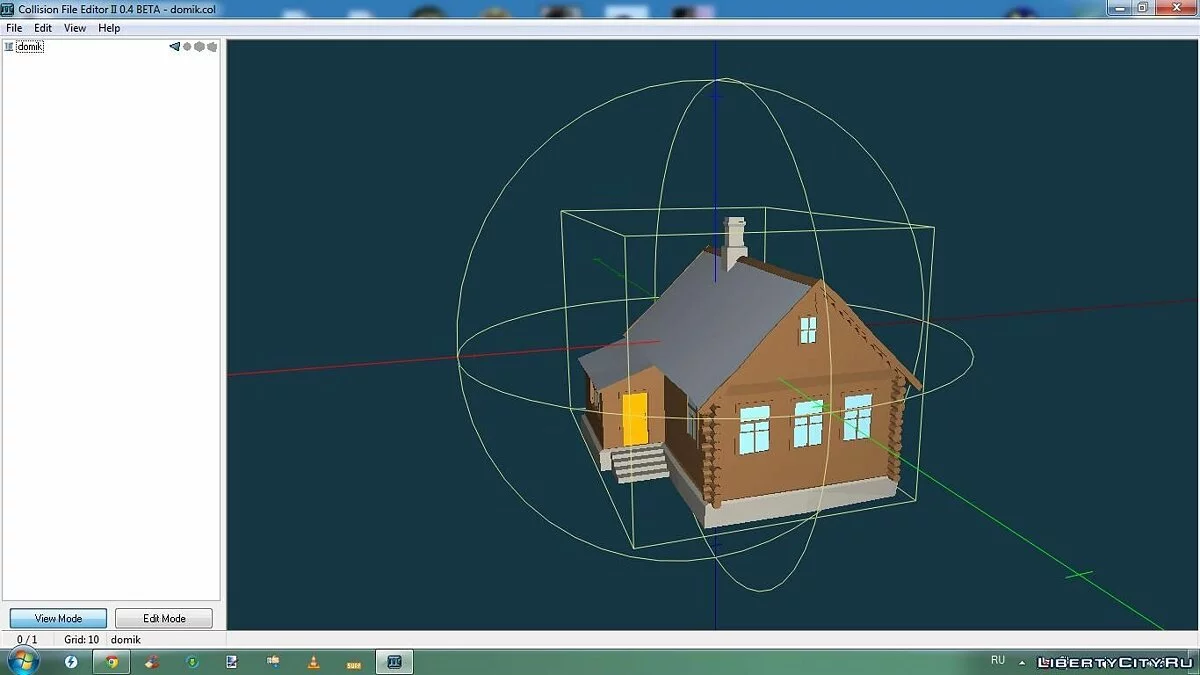The image size is (1200, 675).
Task: Click the RU language indicator
Action: point(997,661)
